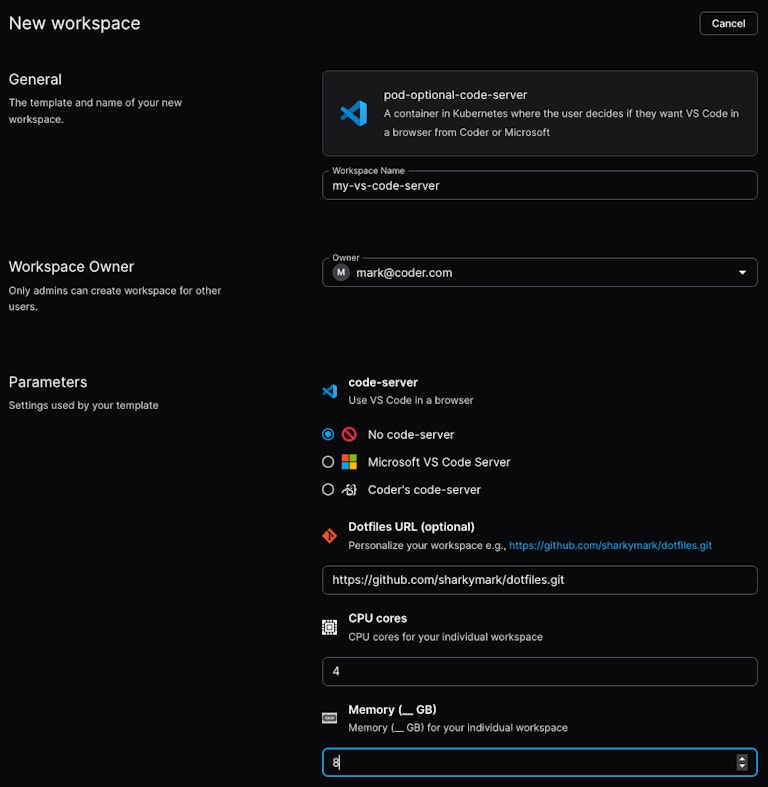This screenshot has width=768, height=787.
Task: Click the Dotfiles URL git icon
Action: pyautogui.click(x=329, y=536)
